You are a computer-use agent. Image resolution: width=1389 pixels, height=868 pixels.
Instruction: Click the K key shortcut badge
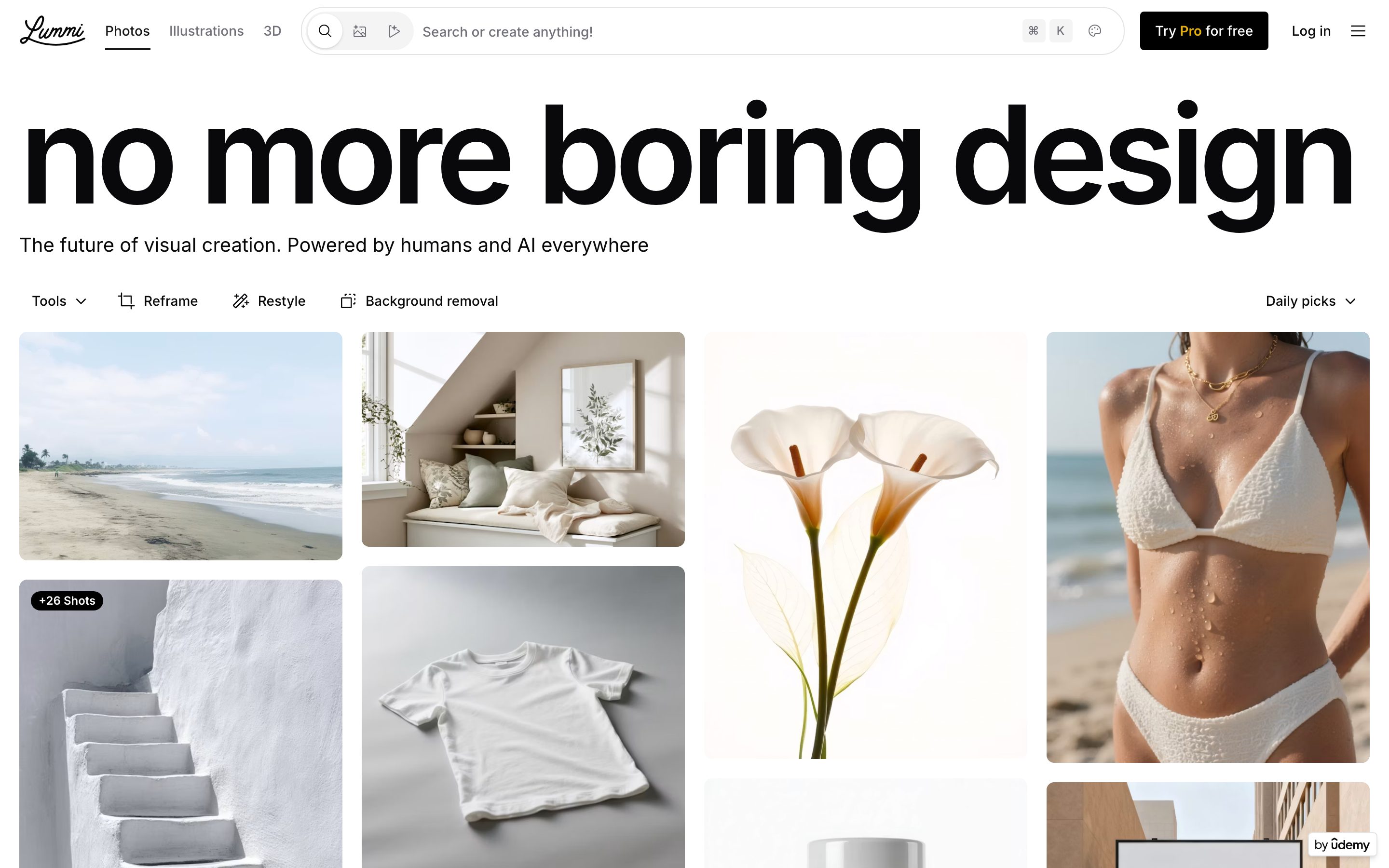pyautogui.click(x=1061, y=31)
